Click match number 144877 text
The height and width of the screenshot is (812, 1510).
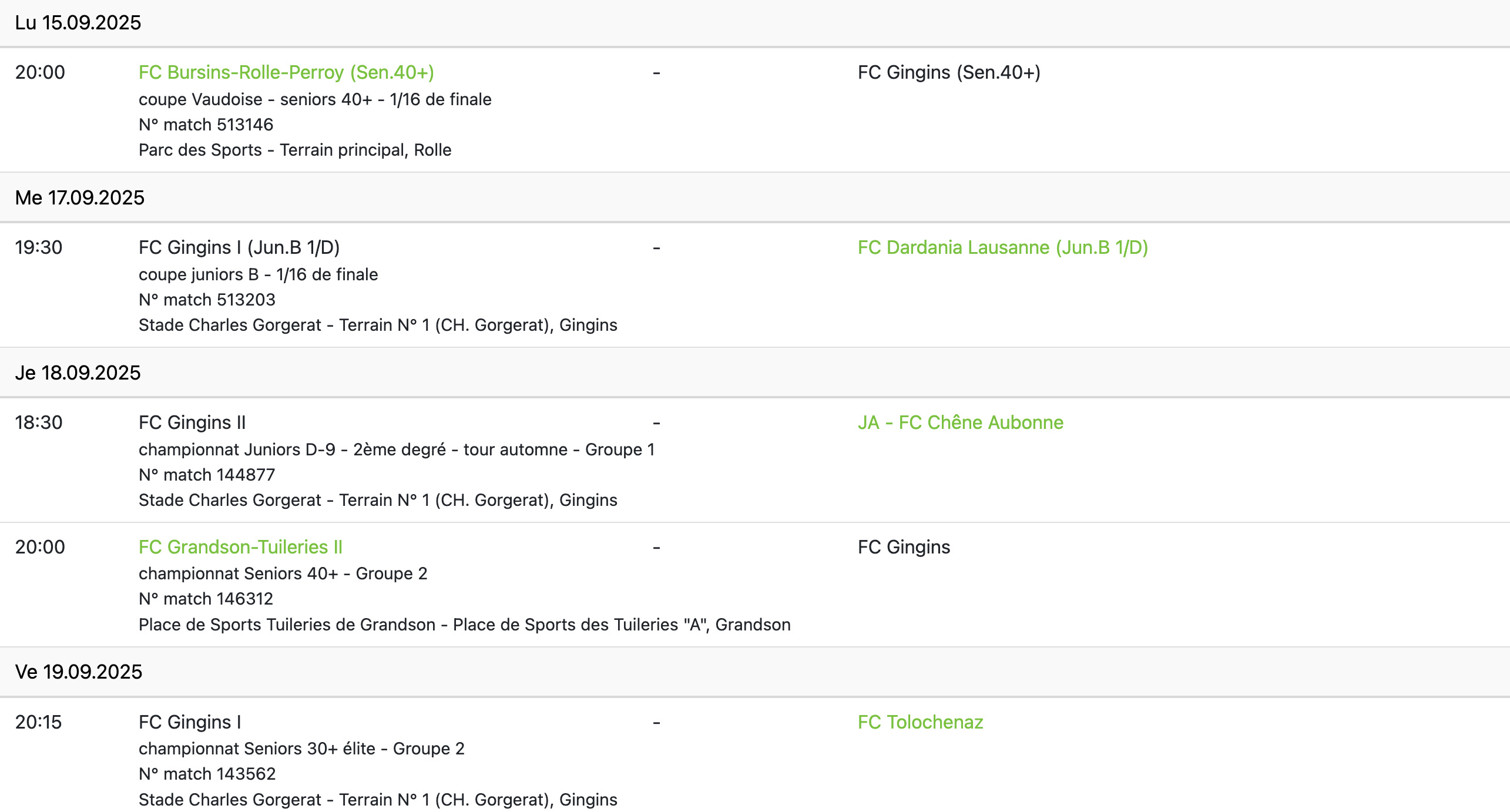pos(207,475)
